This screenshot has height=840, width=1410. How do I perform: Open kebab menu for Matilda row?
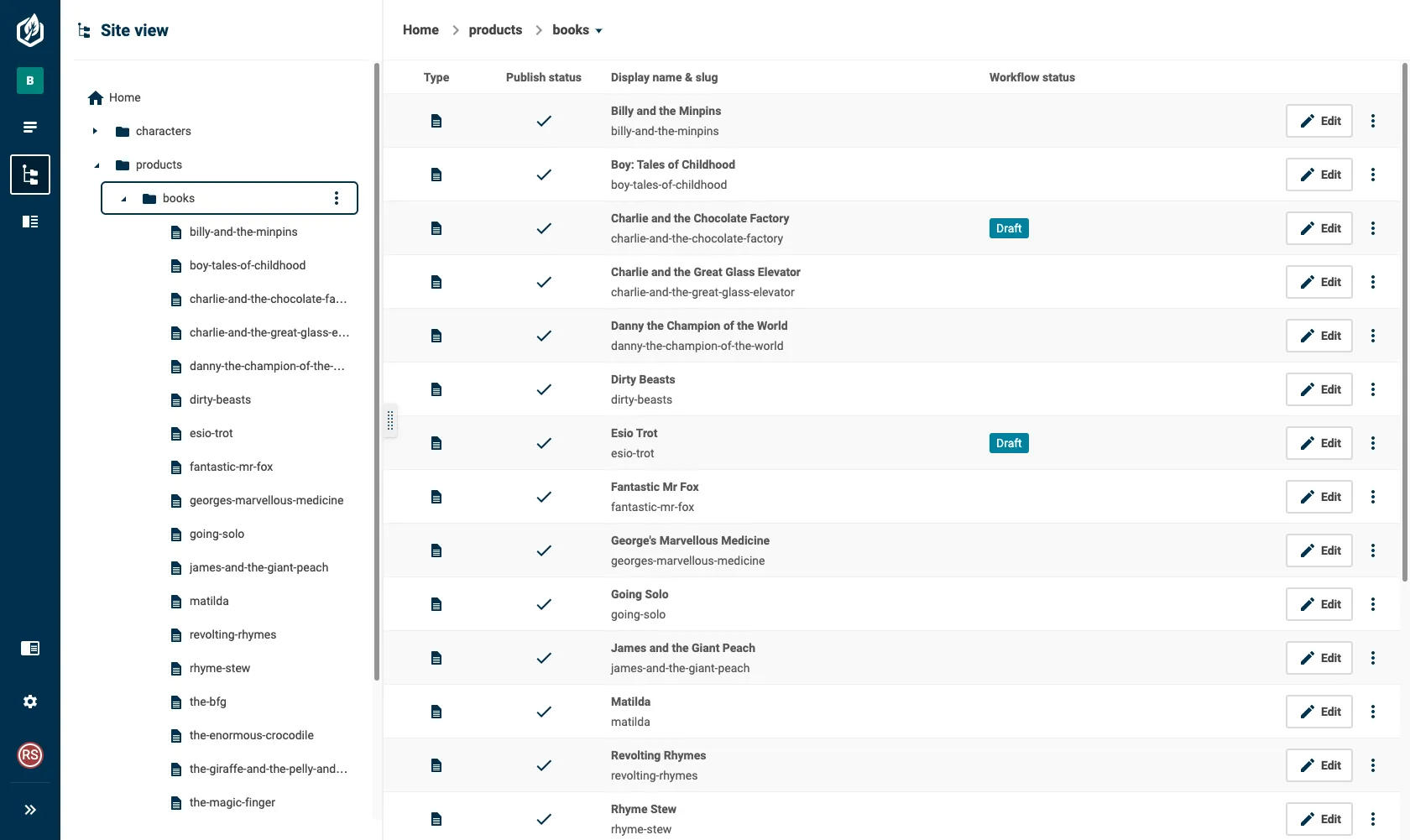tap(1373, 712)
